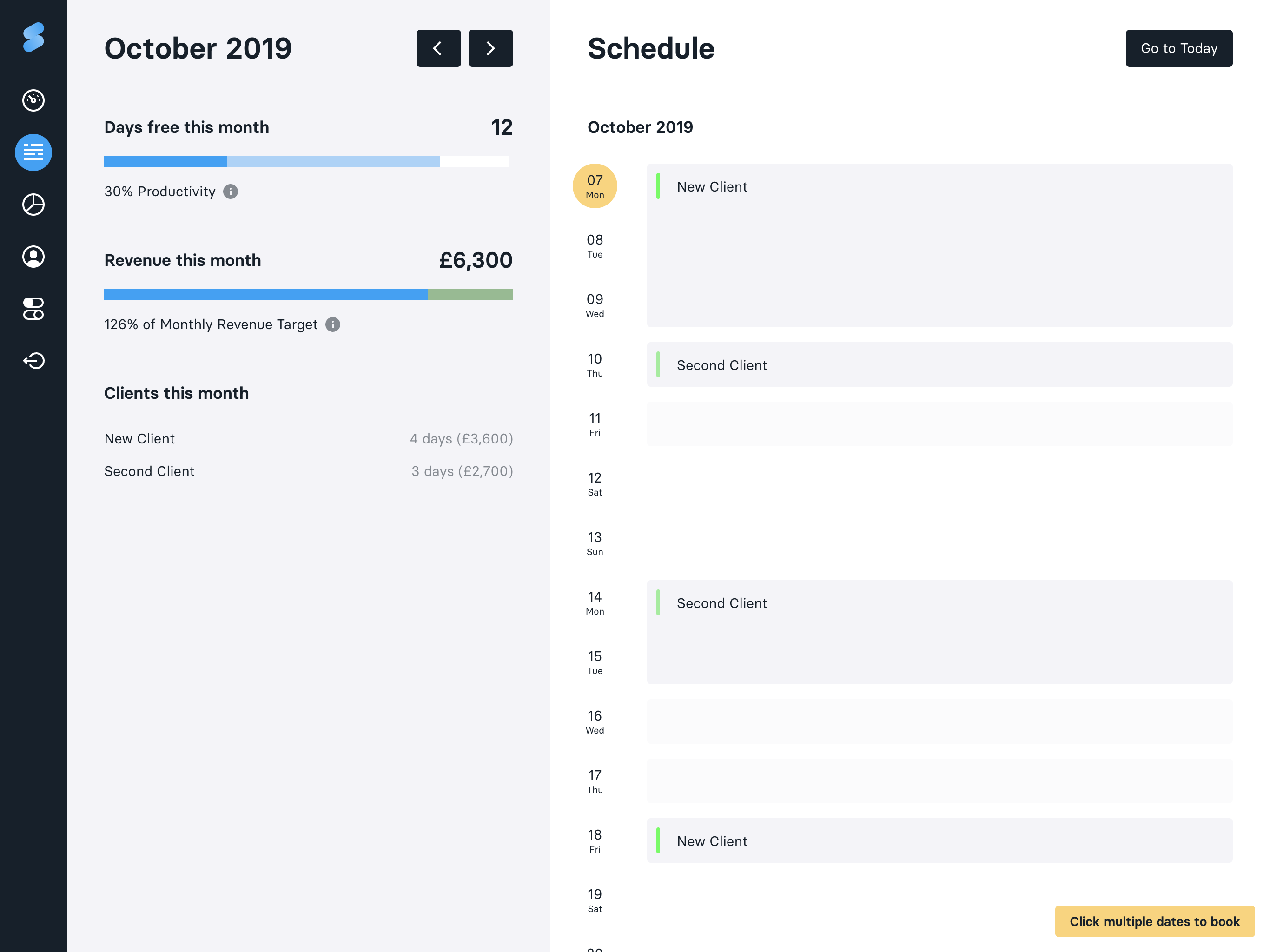
Task: Open the pie chart reports icon
Action: point(33,205)
